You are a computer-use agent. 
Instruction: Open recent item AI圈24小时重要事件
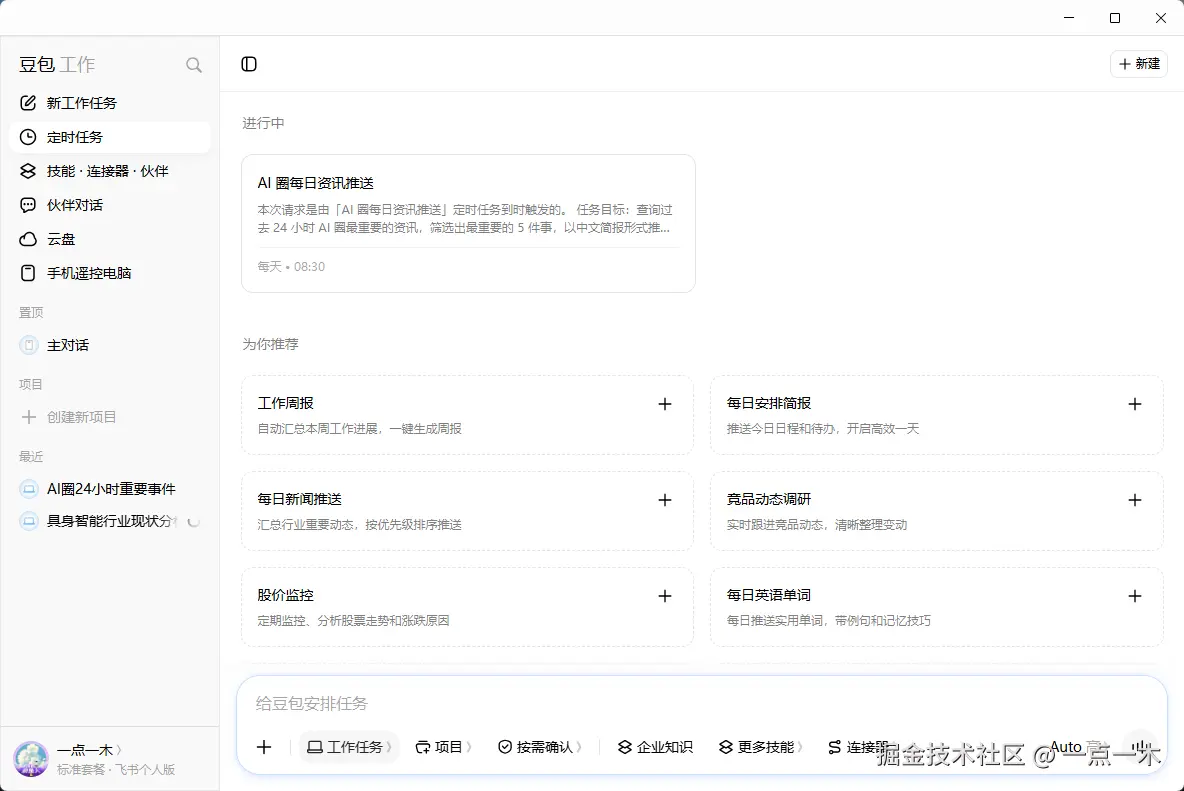109,489
